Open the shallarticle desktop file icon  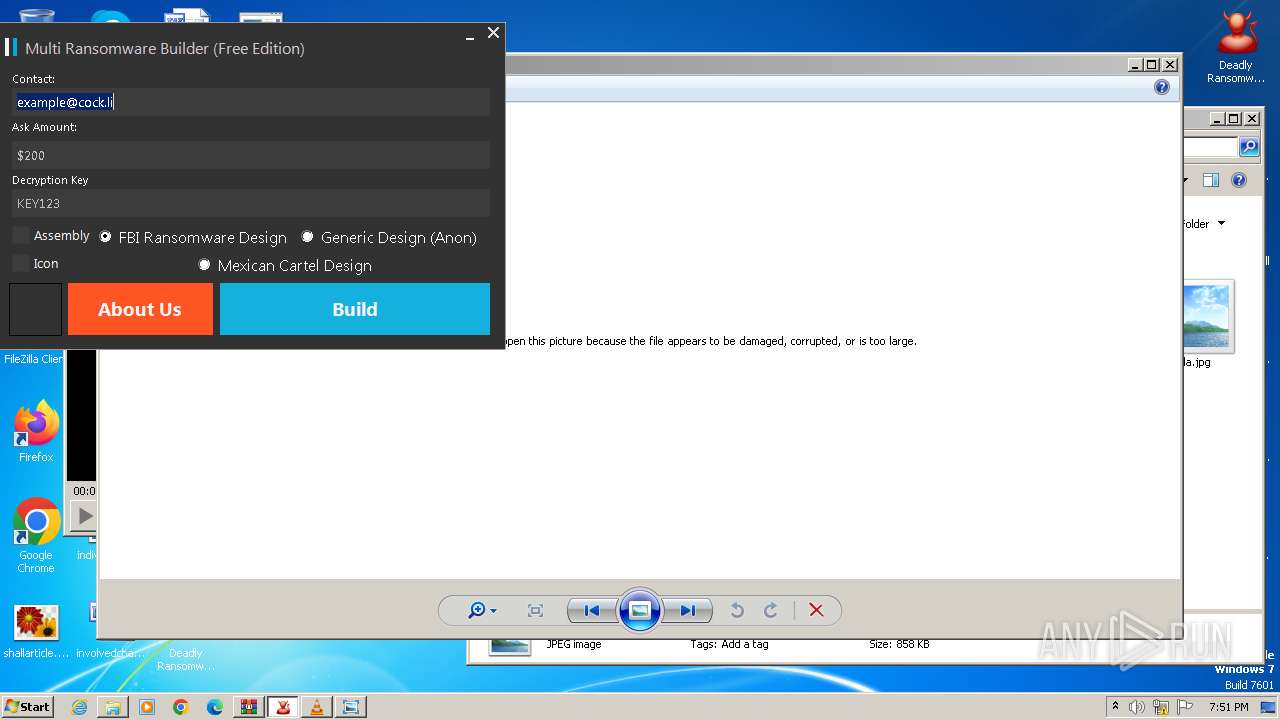(x=36, y=632)
